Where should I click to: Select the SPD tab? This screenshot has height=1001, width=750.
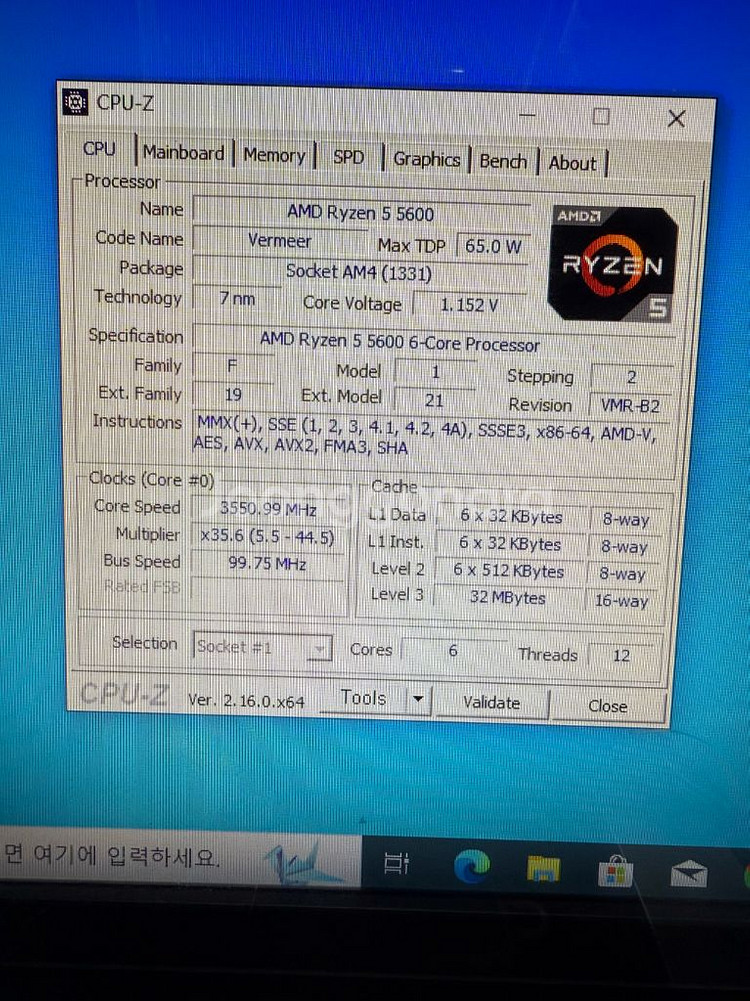349,157
